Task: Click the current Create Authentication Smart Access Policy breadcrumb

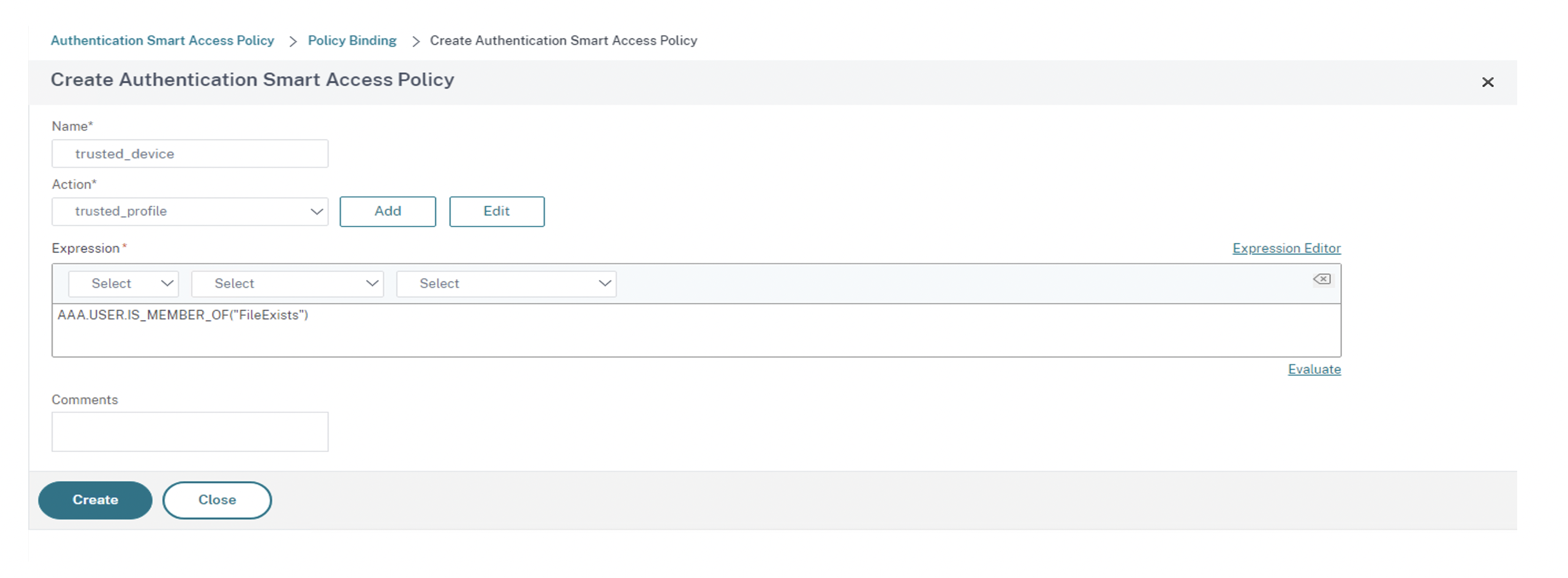Action: 563,40
